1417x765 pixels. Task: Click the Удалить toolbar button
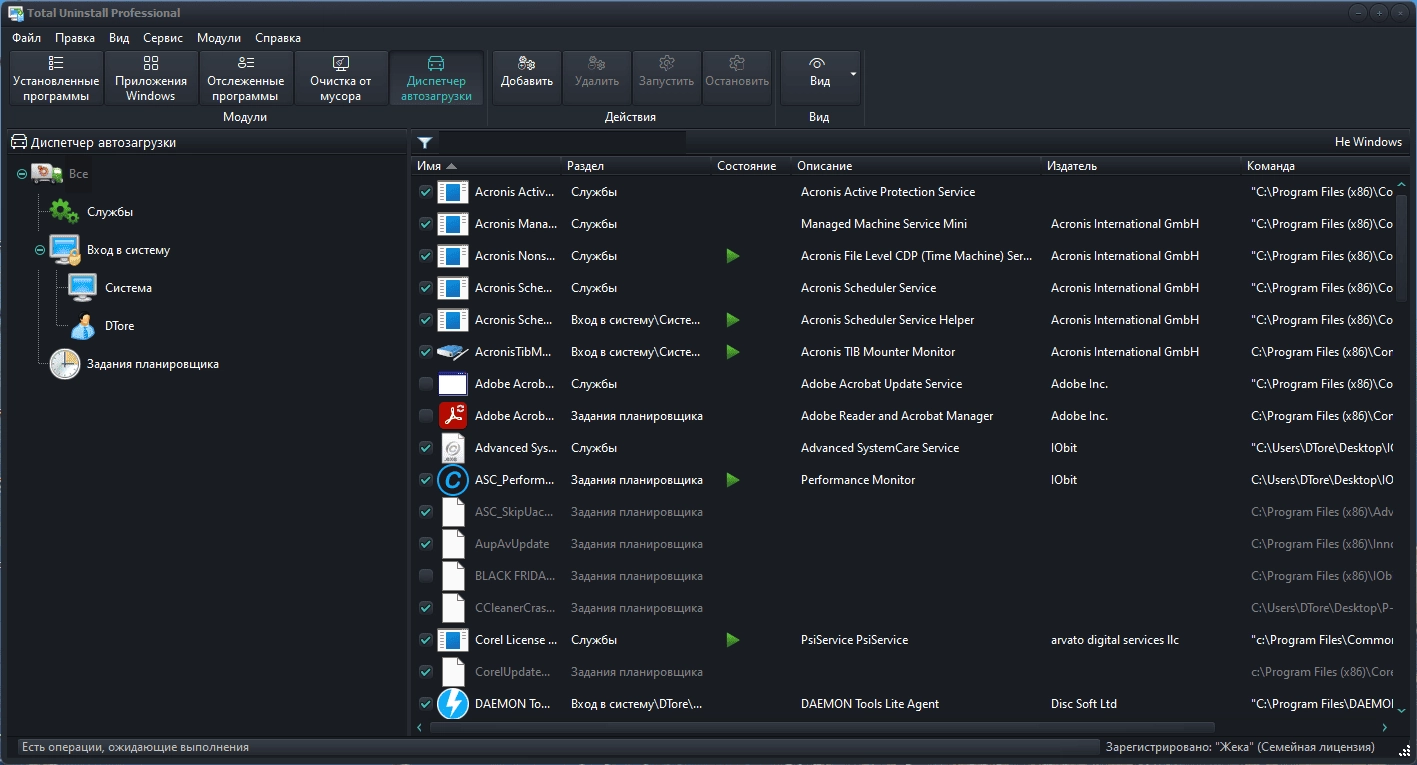[x=597, y=78]
